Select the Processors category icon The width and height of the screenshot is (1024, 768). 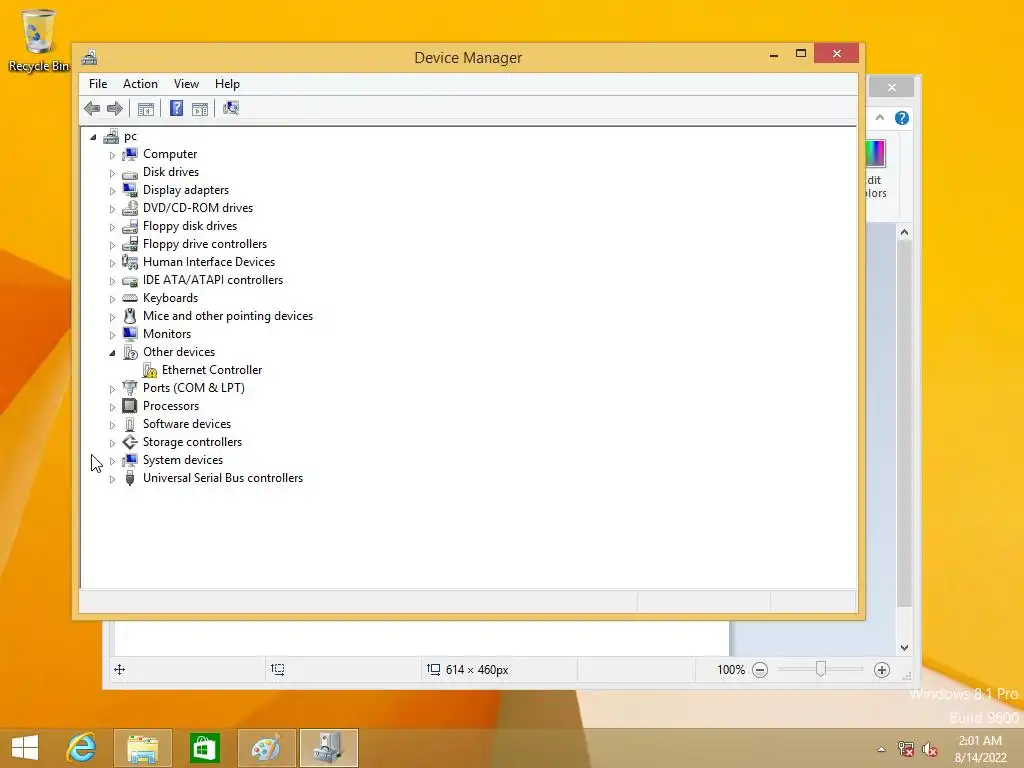pyautogui.click(x=130, y=406)
